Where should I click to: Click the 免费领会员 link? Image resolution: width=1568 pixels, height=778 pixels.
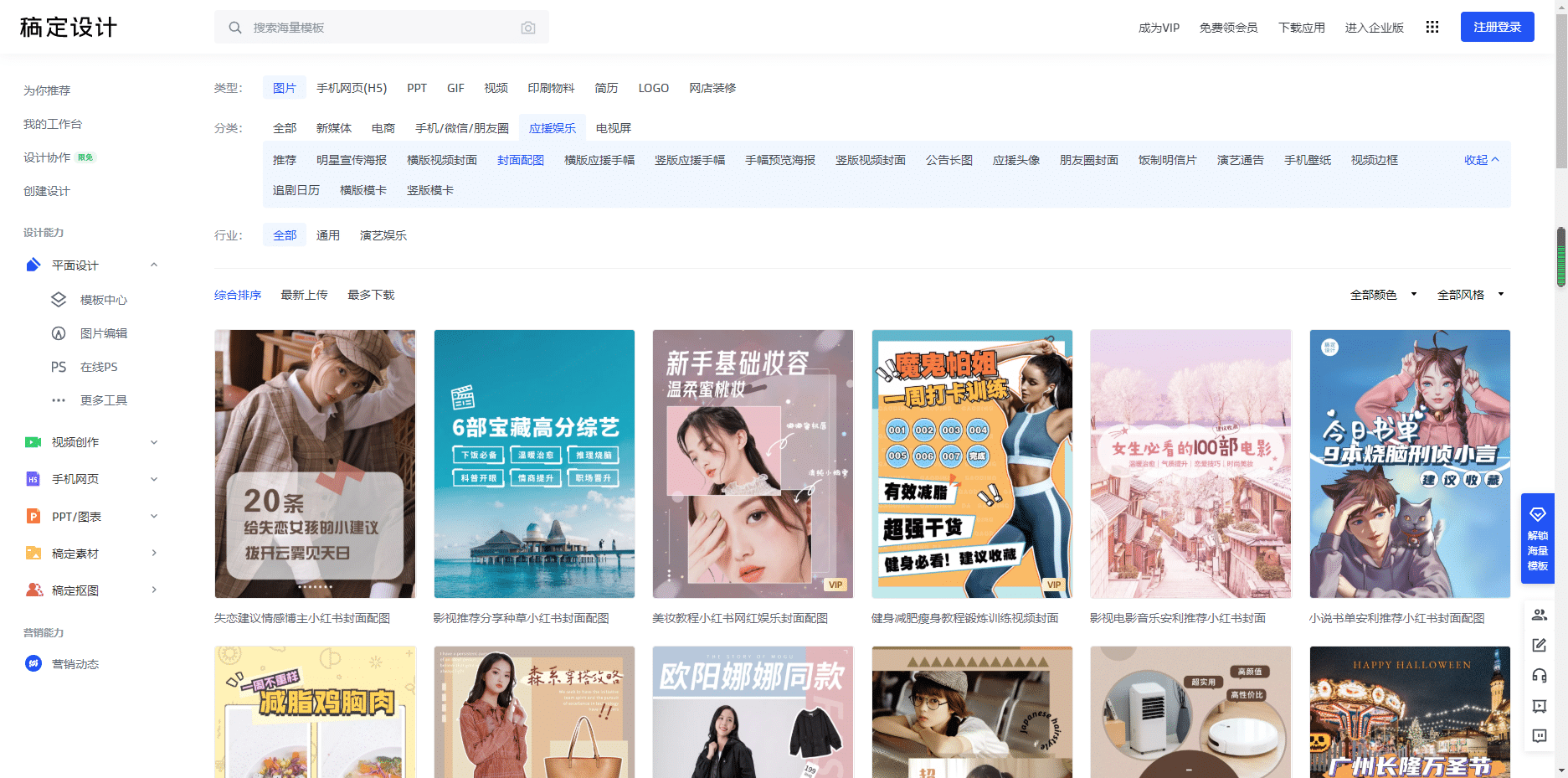pos(1228,28)
